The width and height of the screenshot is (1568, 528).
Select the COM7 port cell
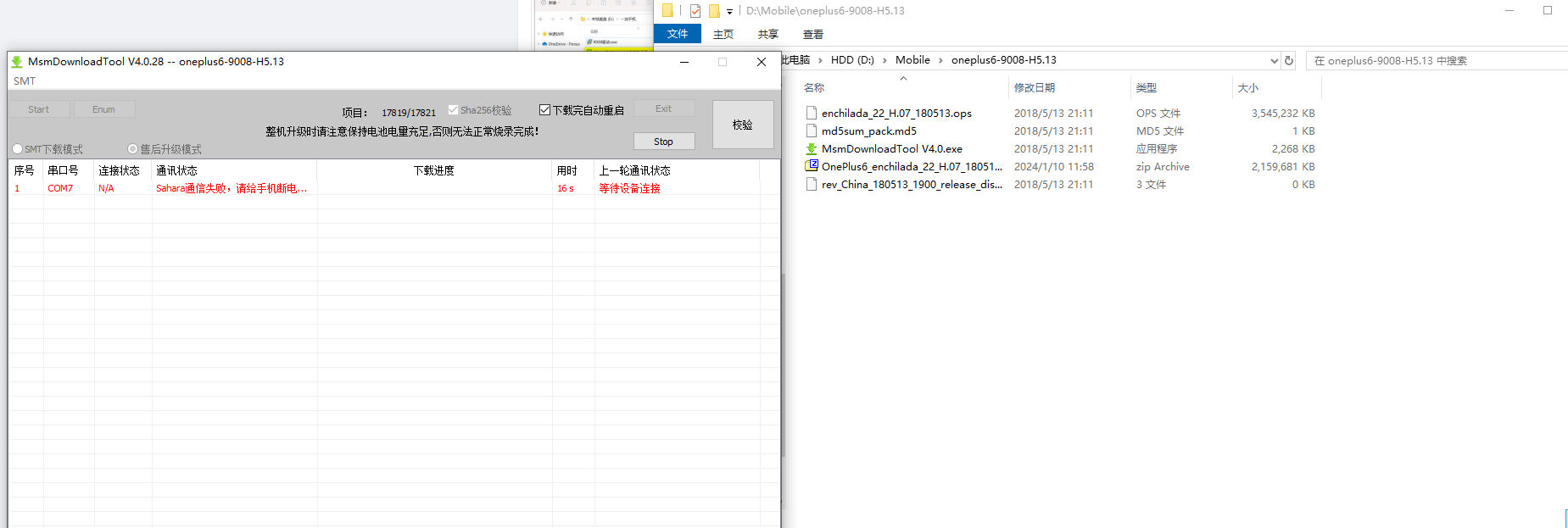pos(60,188)
